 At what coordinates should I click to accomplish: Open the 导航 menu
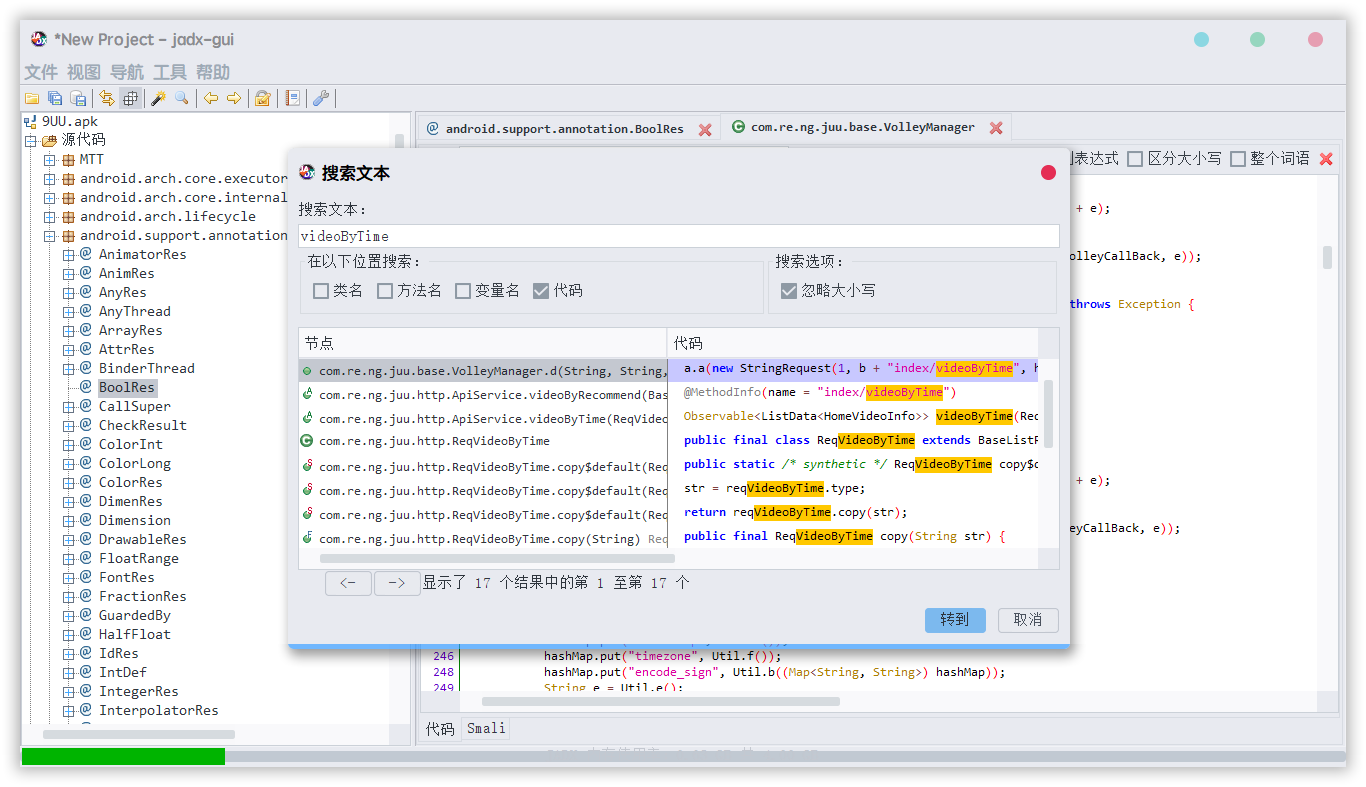click(x=127, y=72)
